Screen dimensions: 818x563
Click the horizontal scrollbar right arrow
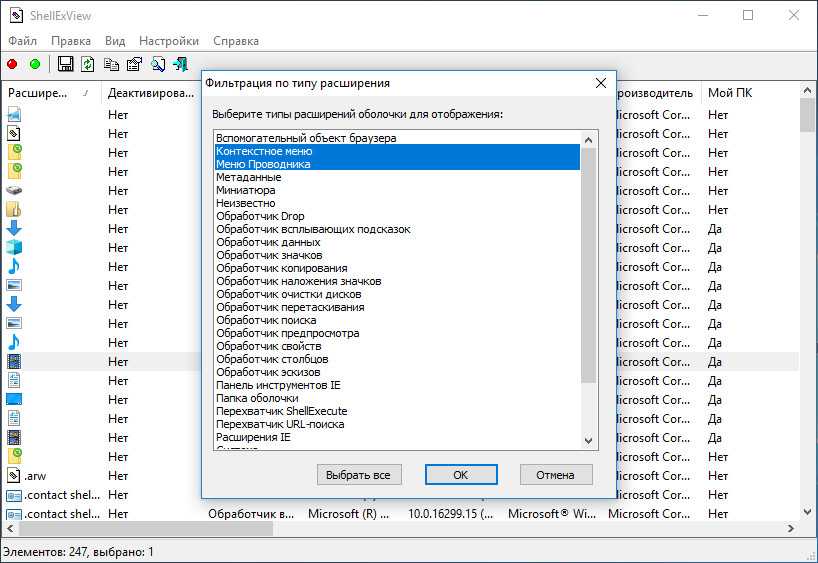791,528
